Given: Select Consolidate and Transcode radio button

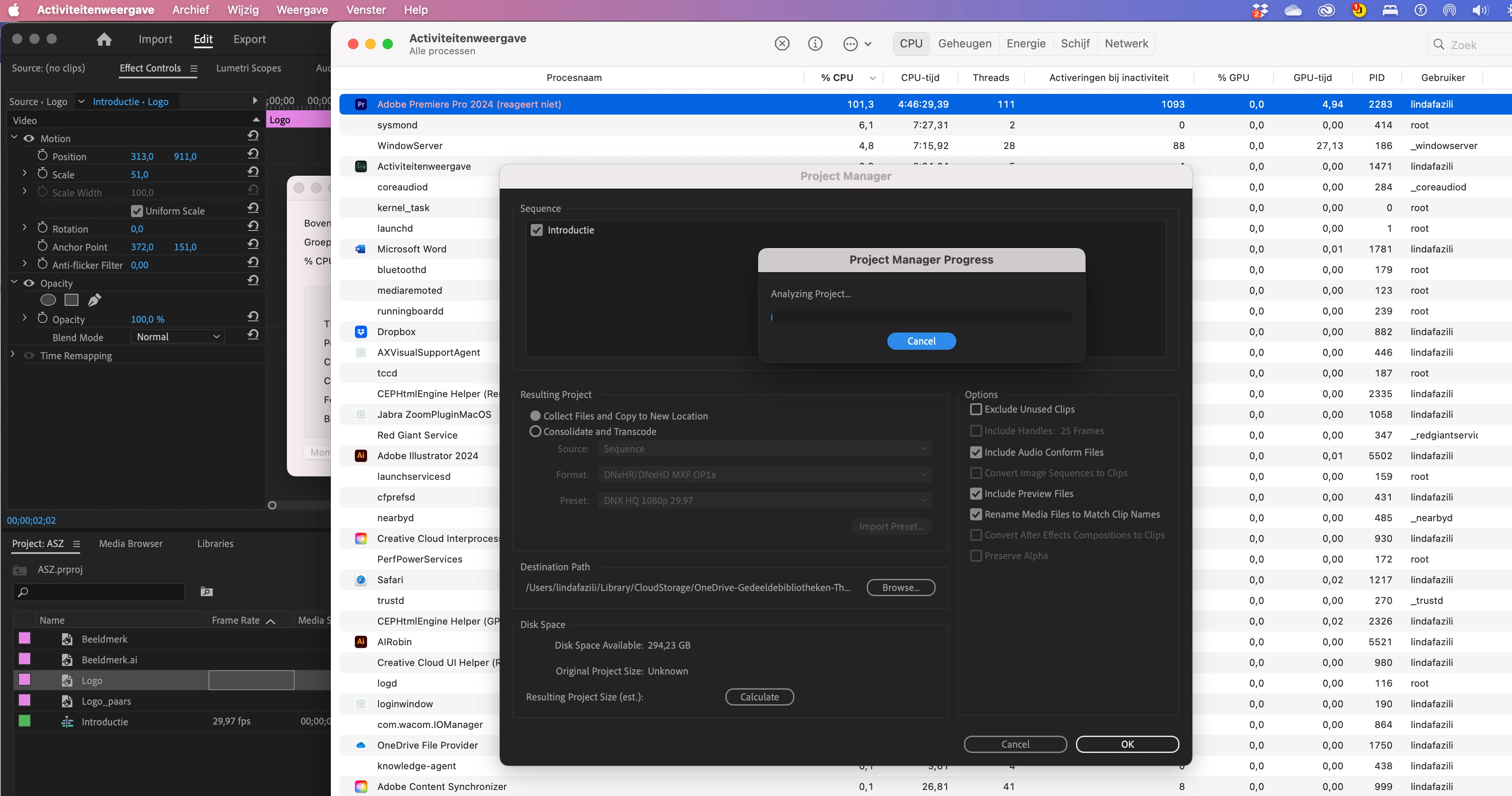Looking at the screenshot, I should [x=535, y=432].
